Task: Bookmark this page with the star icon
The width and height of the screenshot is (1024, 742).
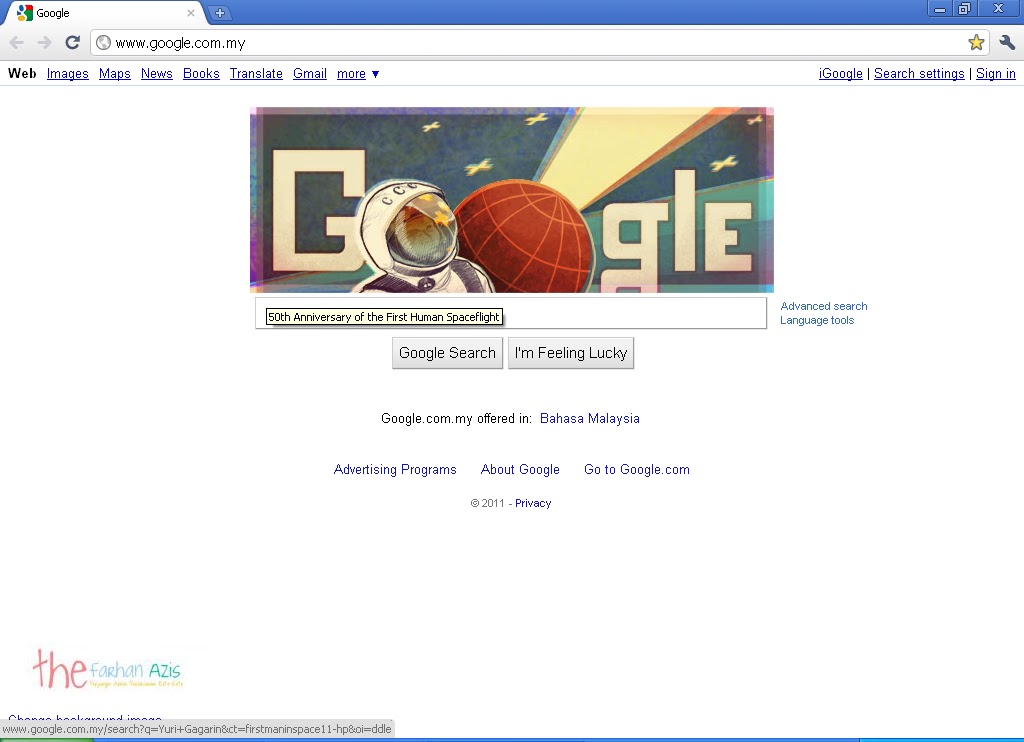Action: [976, 42]
